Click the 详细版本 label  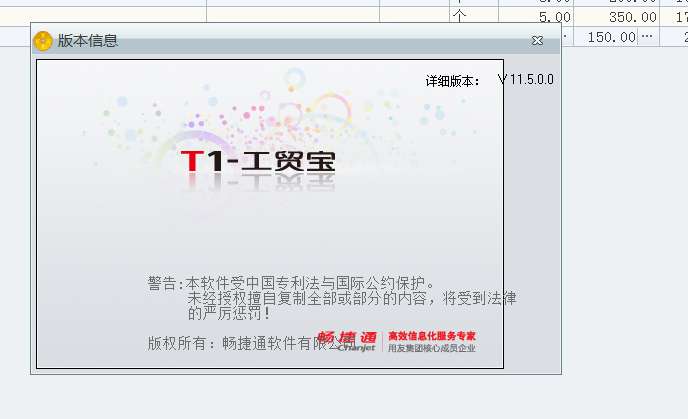coord(452,81)
